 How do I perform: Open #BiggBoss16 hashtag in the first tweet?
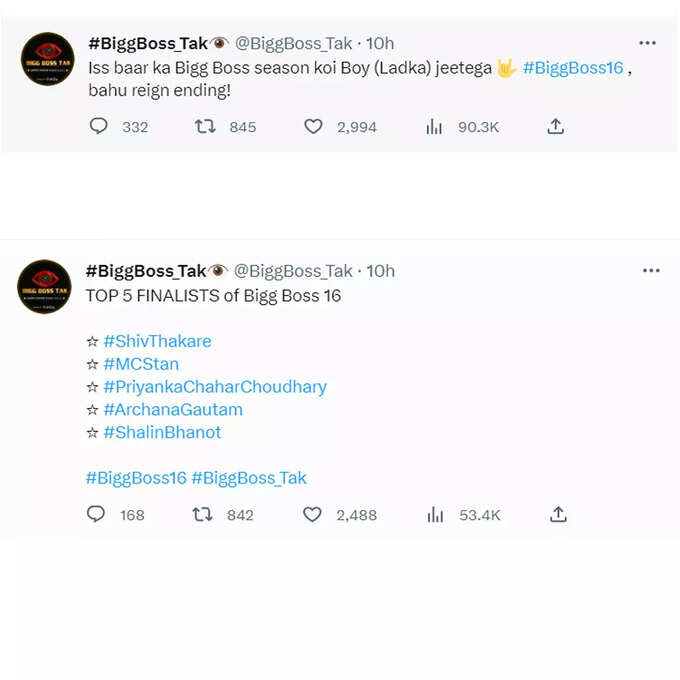tap(573, 68)
